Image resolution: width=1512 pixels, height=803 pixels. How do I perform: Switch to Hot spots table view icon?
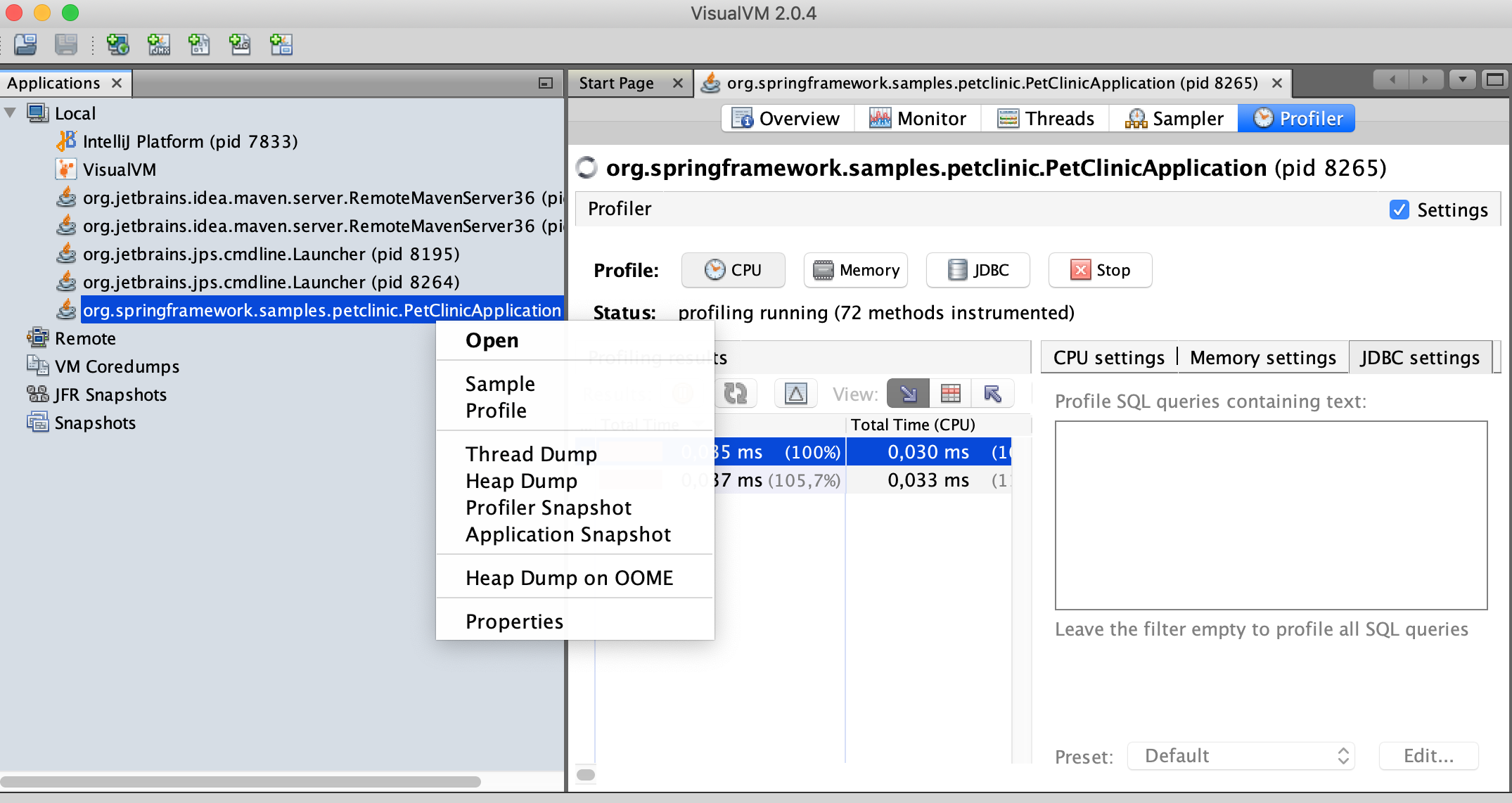950,394
